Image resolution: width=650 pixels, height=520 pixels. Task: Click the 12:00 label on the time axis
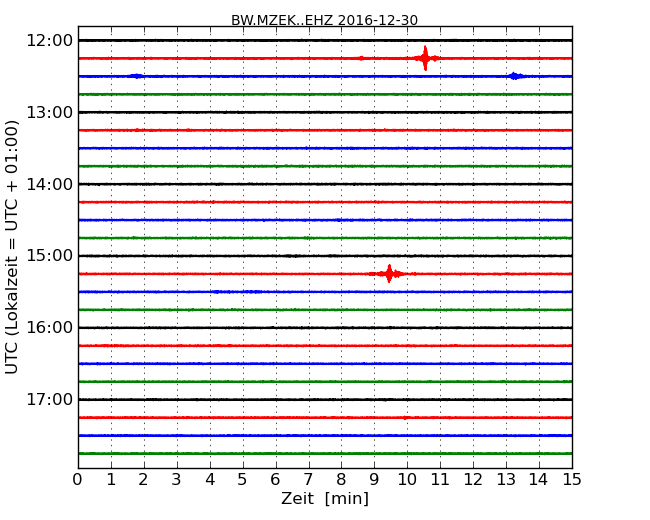49,40
